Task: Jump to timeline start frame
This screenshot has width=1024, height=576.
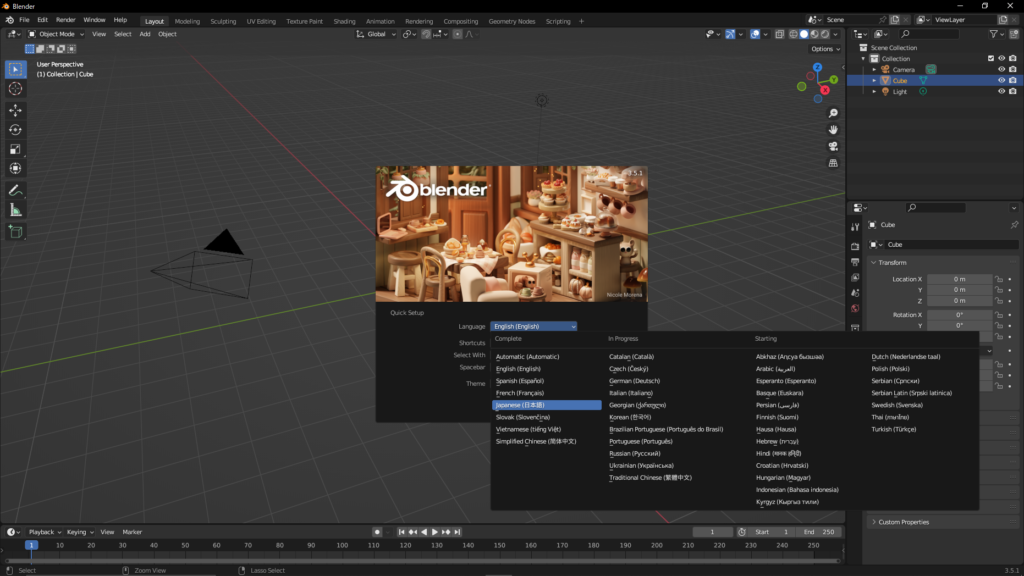Action: (402, 532)
